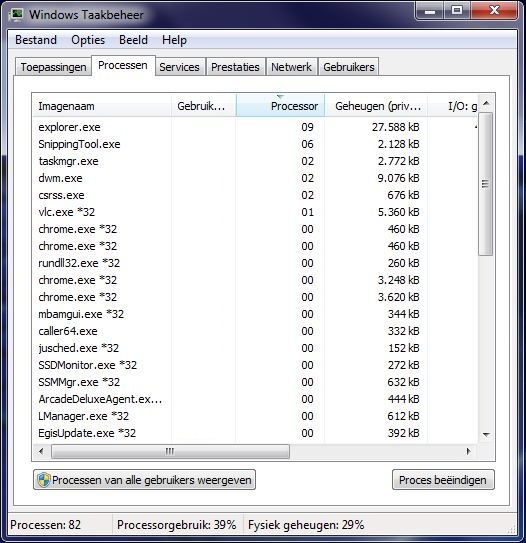Sort by the Processor column header
526x543 pixels.
[x=280, y=106]
